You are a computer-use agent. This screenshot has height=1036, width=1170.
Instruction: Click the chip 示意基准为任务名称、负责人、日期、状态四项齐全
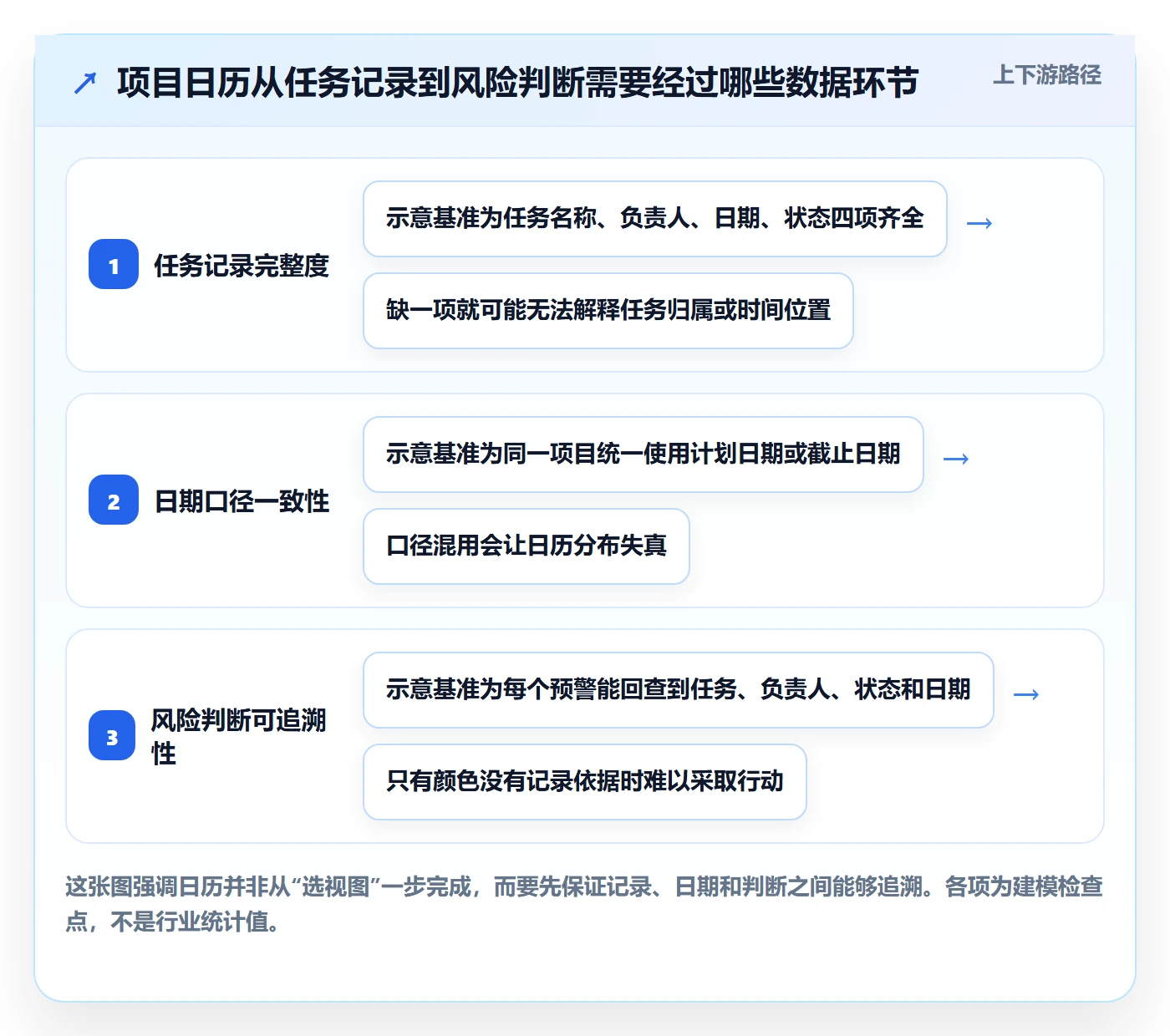655,219
